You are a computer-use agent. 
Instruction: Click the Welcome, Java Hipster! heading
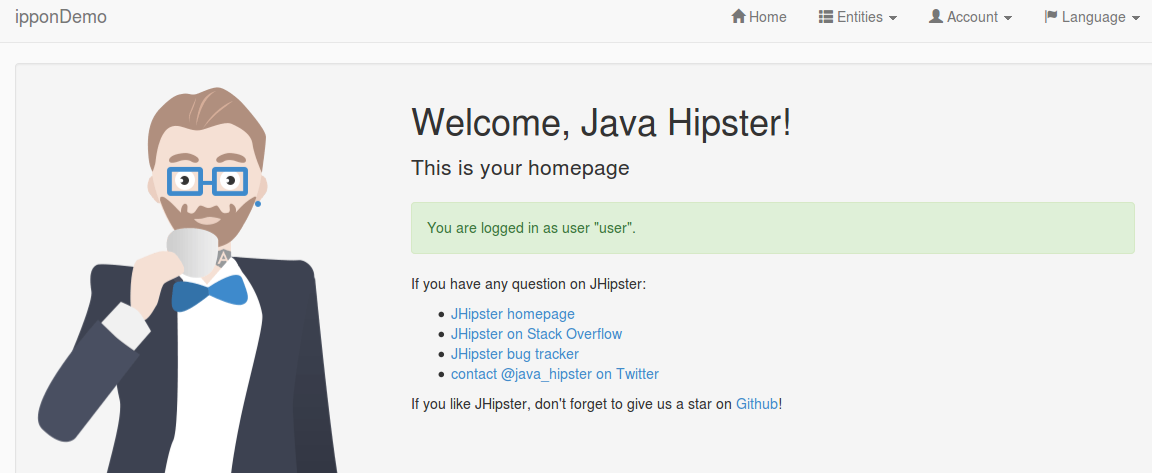tap(601, 123)
